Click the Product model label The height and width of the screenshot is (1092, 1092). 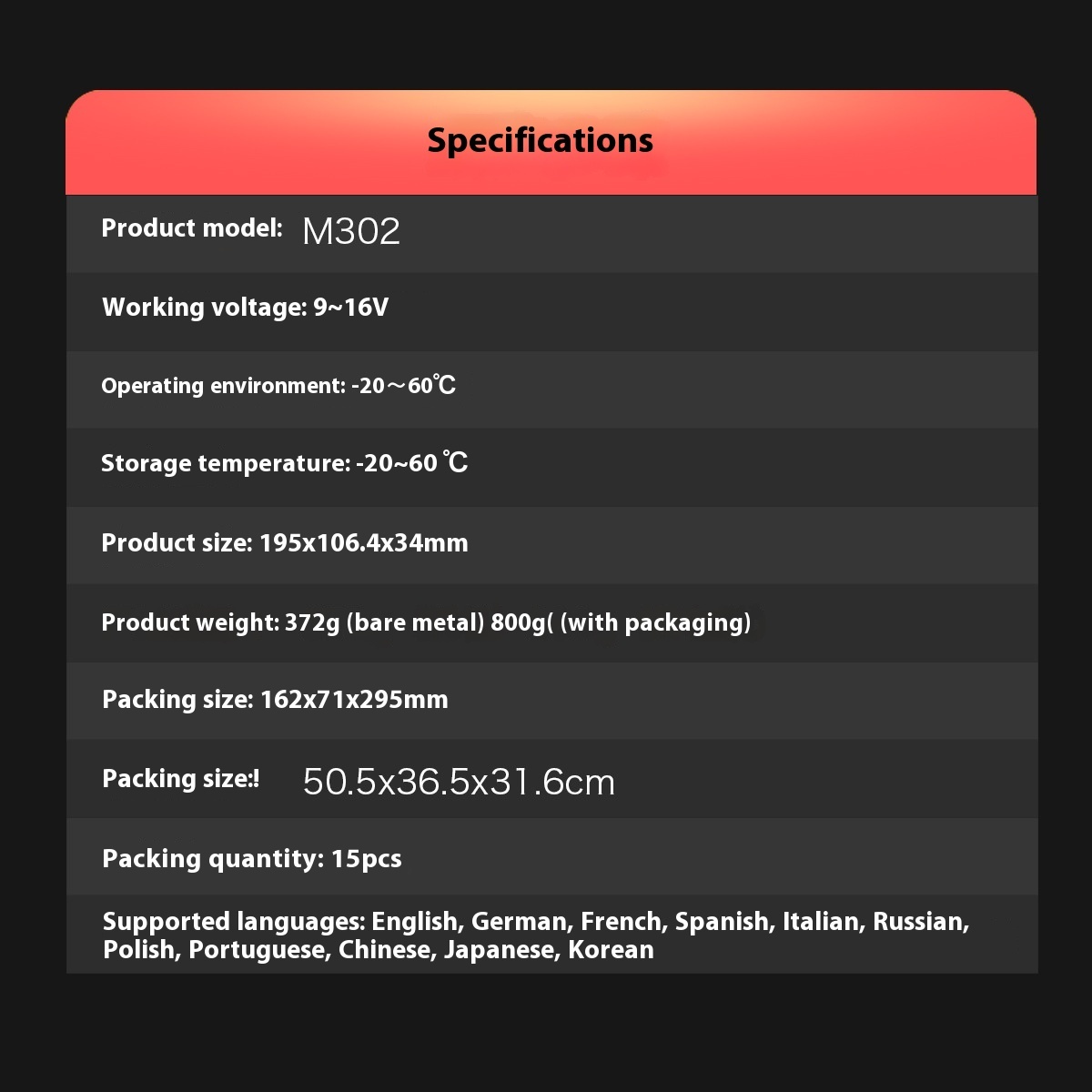coord(192,227)
